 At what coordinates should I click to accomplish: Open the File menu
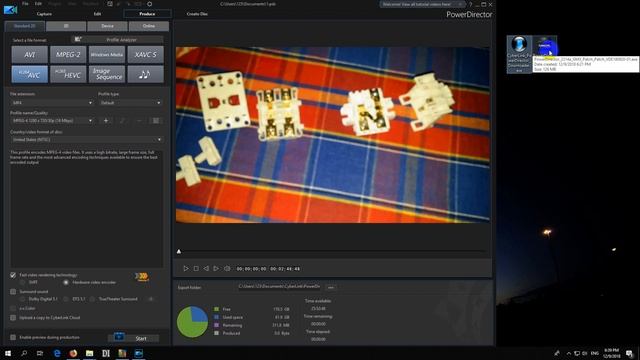(25, 4)
